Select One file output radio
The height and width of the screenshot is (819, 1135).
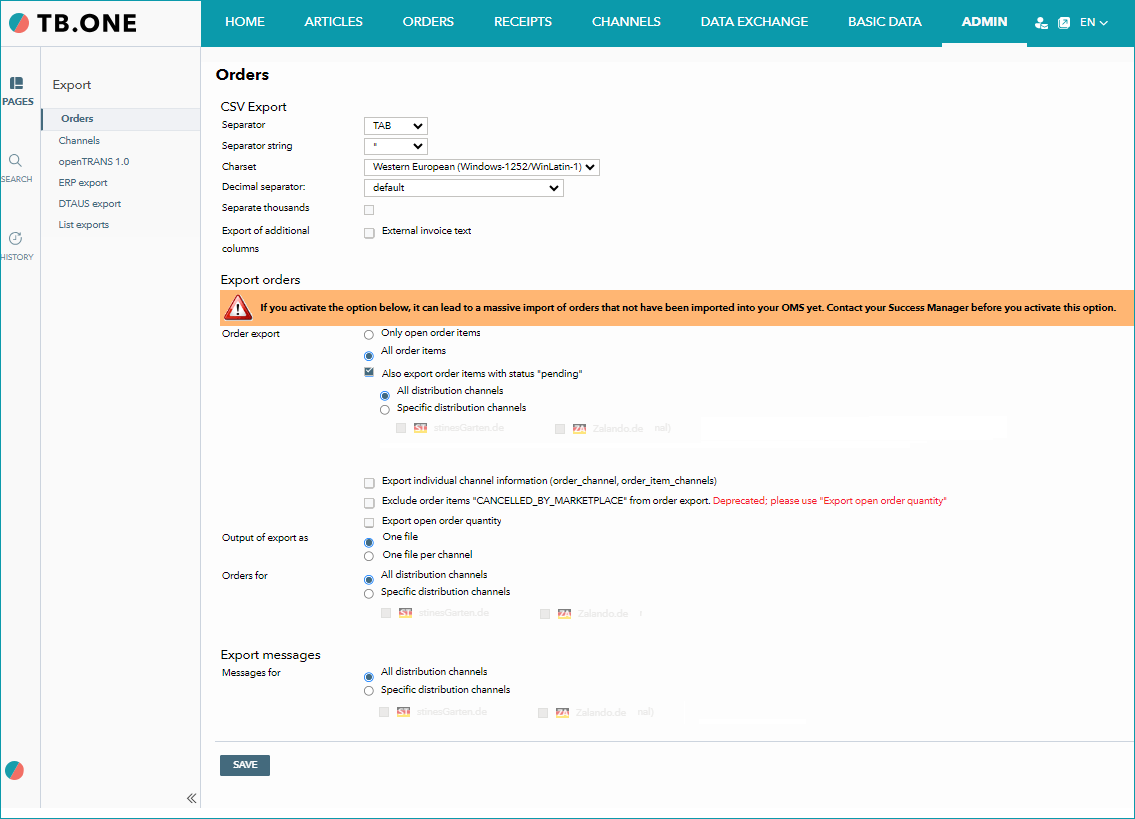point(369,542)
